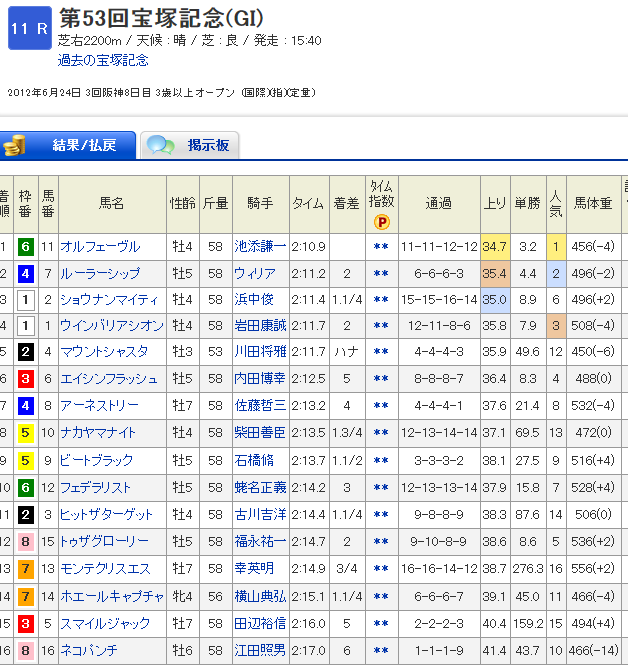
Task: Click the pink frame number 8 for トゥザグローリー
Action: point(25,542)
